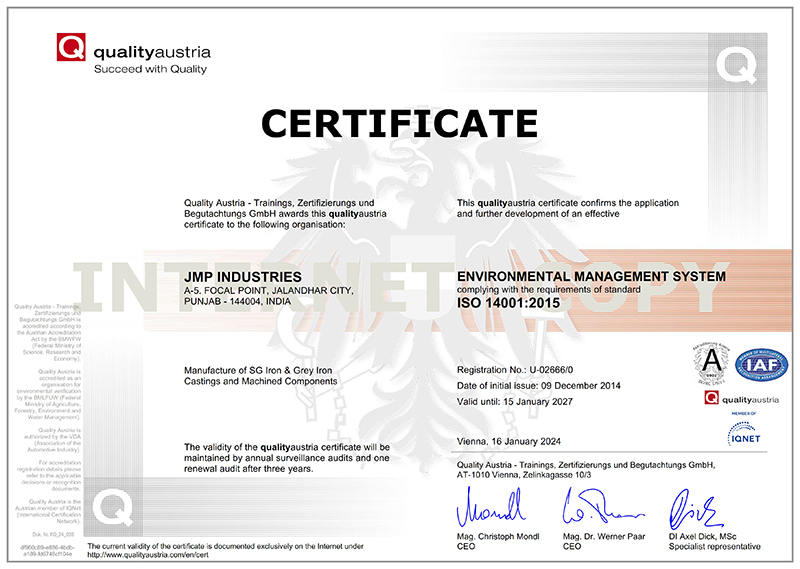Click the current validity footer note
The height and width of the screenshot is (569, 800).
(226, 551)
